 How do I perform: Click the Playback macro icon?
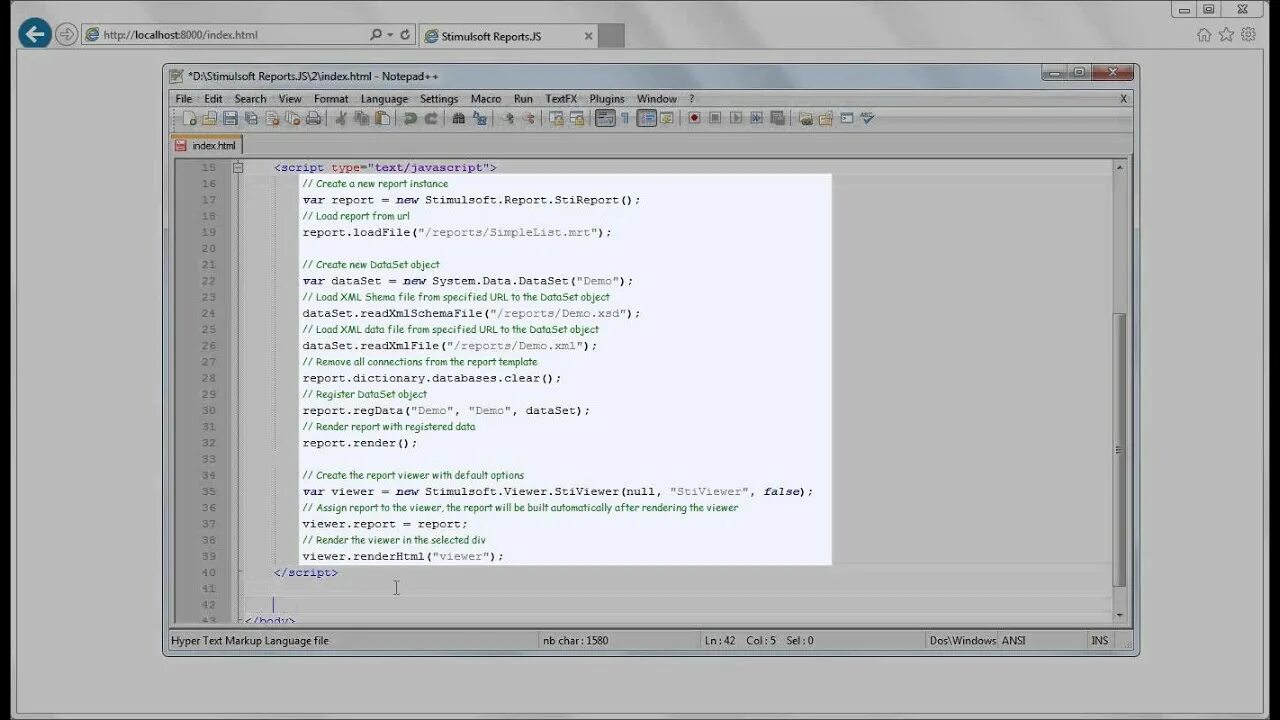coord(736,118)
